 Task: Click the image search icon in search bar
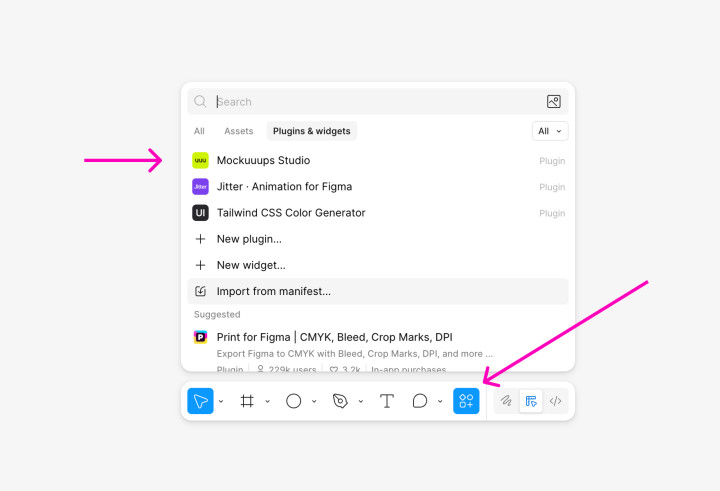pos(553,102)
